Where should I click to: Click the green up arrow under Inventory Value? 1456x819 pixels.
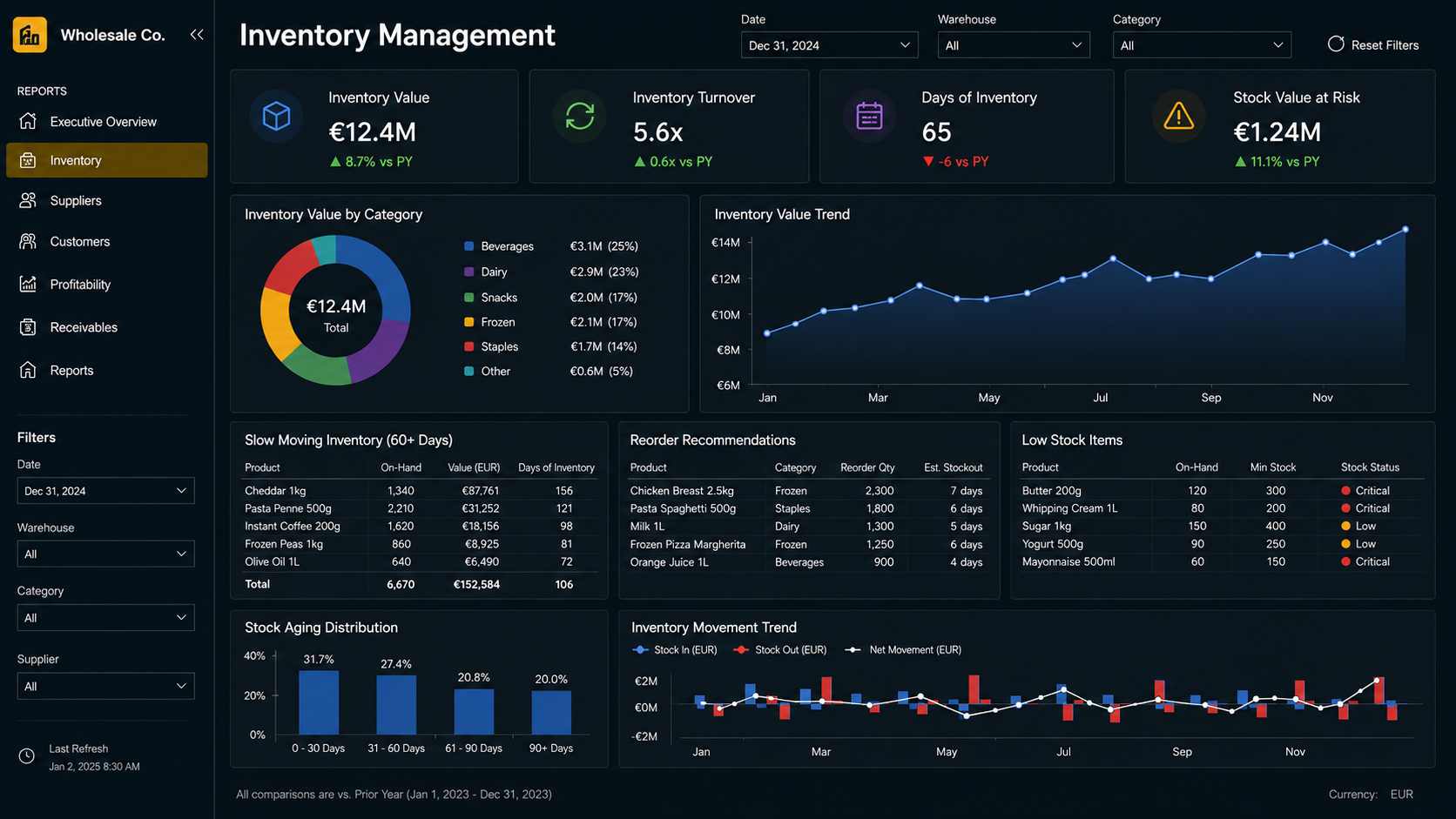(x=334, y=161)
